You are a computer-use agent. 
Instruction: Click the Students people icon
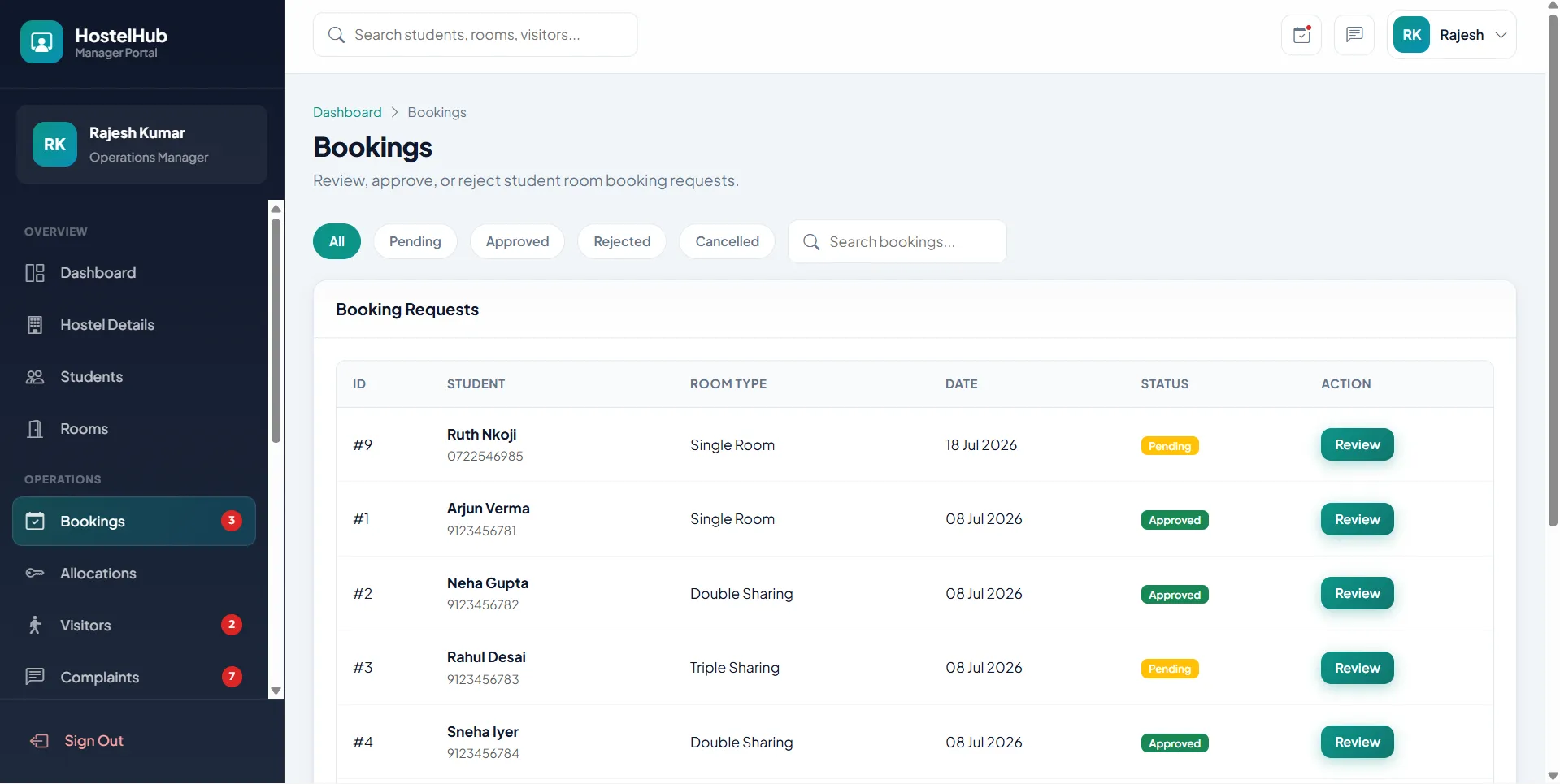pyautogui.click(x=35, y=377)
